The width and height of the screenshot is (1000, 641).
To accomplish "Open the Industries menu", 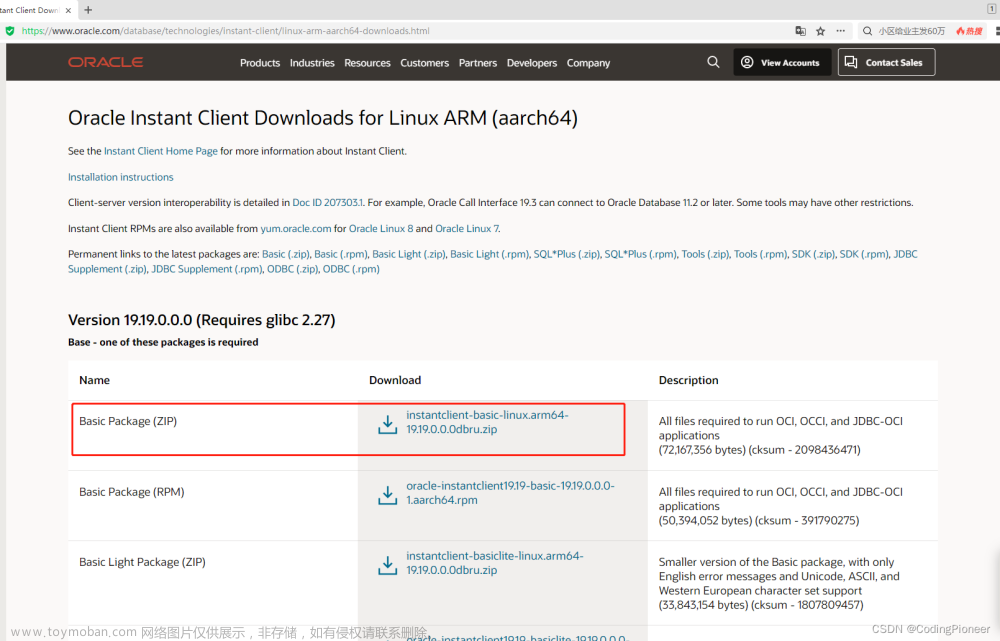I will pyautogui.click(x=312, y=63).
